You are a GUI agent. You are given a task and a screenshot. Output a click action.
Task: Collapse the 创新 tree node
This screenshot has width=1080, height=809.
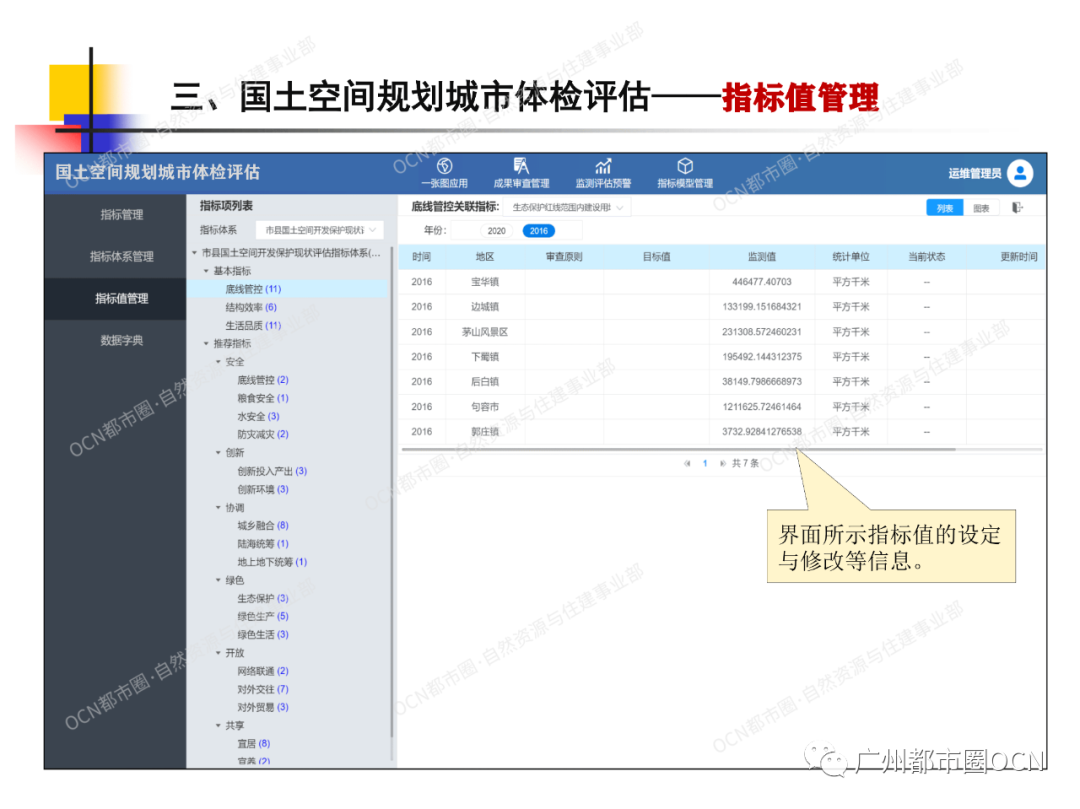pyautogui.click(x=218, y=453)
